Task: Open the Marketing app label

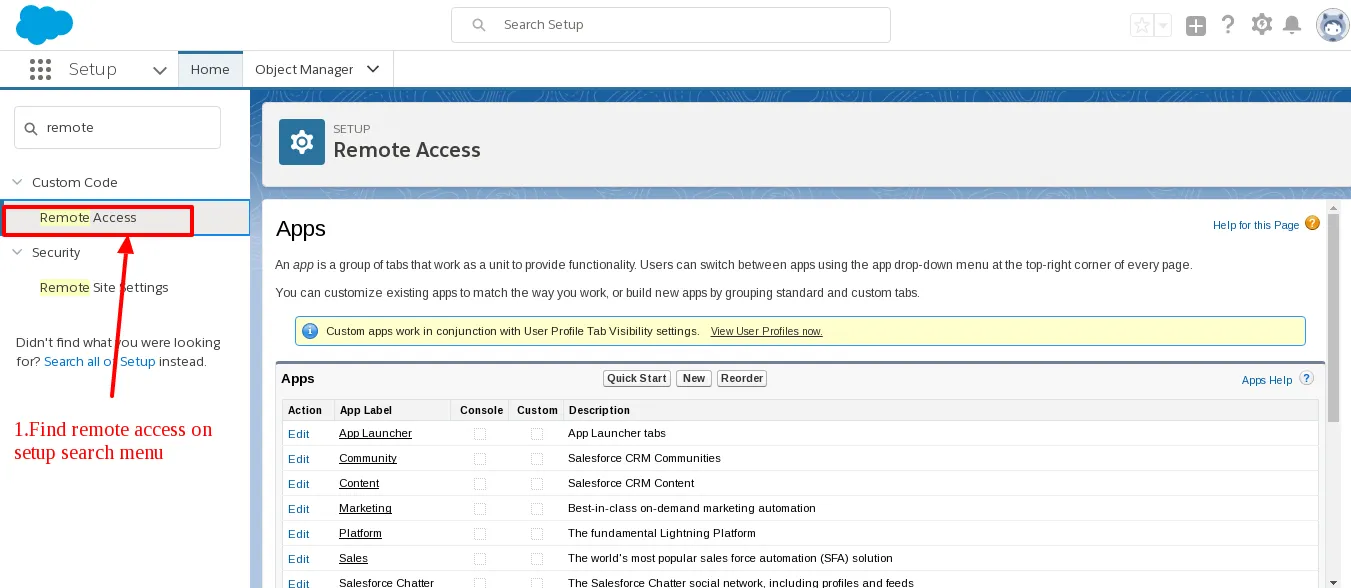Action: 365,508
